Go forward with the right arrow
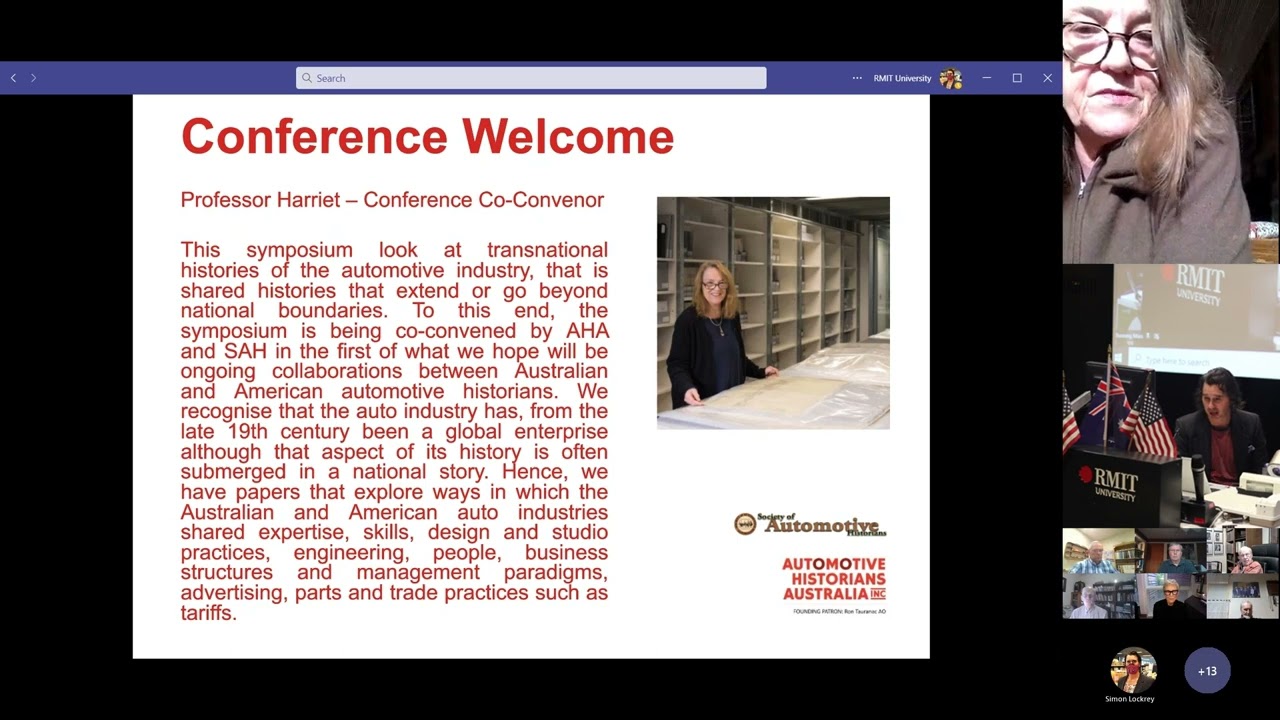Screen dimensions: 1280x720 coord(33,78)
